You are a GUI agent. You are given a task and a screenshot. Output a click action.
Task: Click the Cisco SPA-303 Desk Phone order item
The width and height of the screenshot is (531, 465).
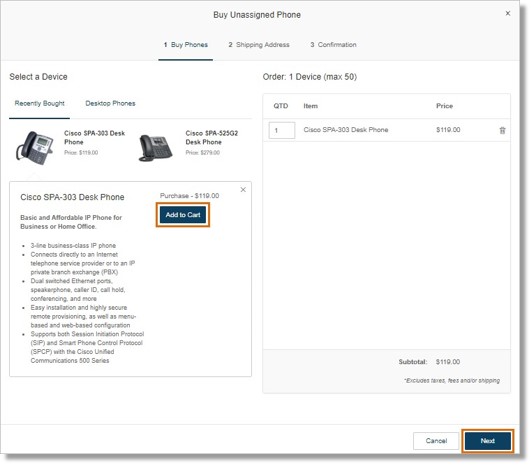coord(346,130)
